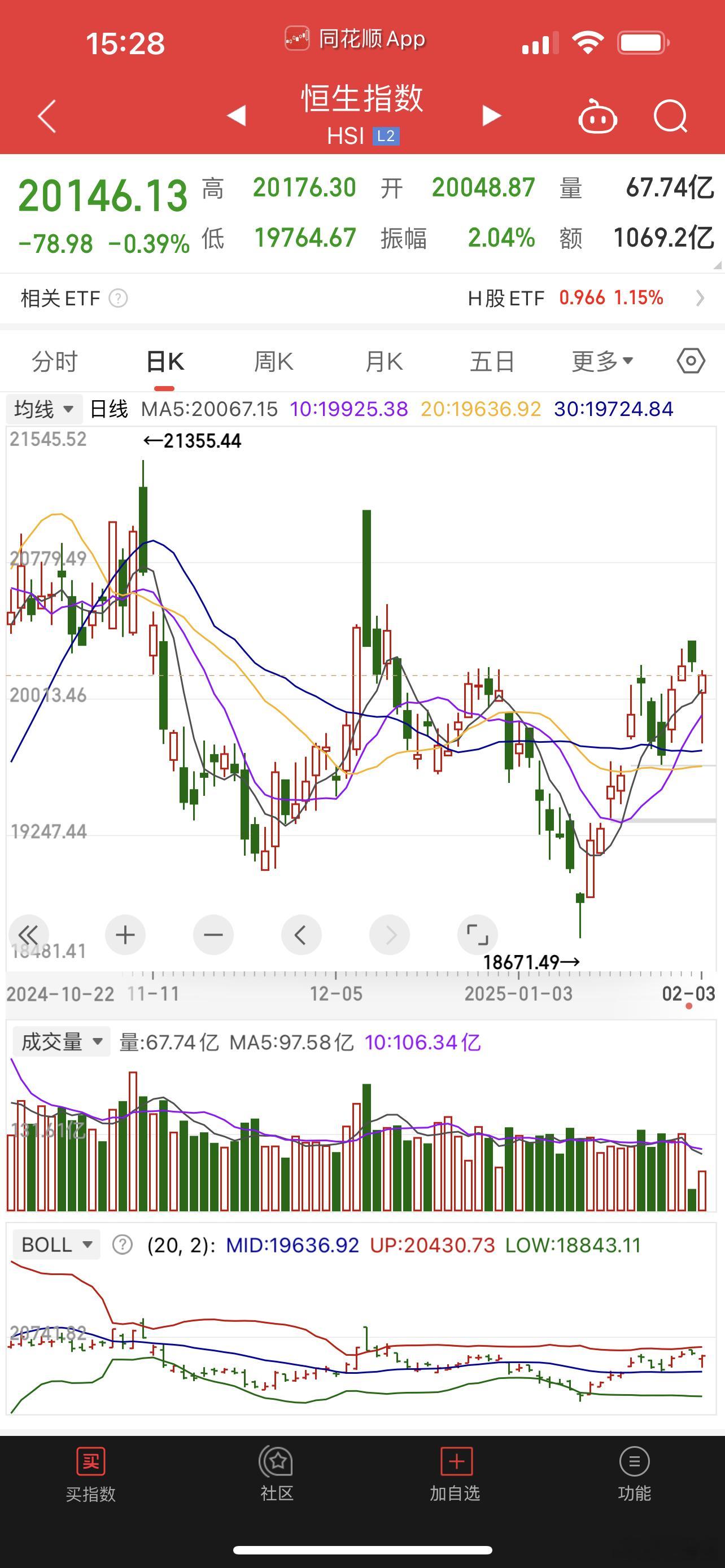Tap BOLL UP:20430.73 value
Screen dimensions: 725x1568
[433, 1245]
